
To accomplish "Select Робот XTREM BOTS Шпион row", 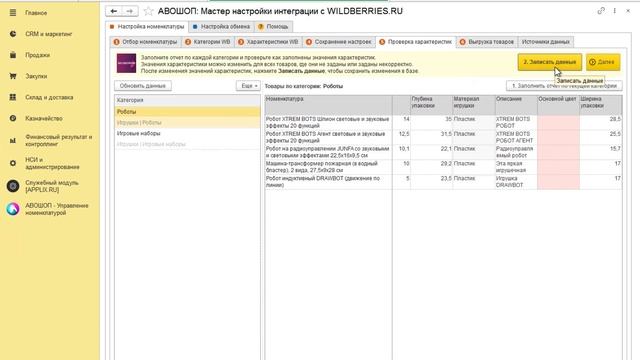I will pyautogui.click(x=328, y=122).
